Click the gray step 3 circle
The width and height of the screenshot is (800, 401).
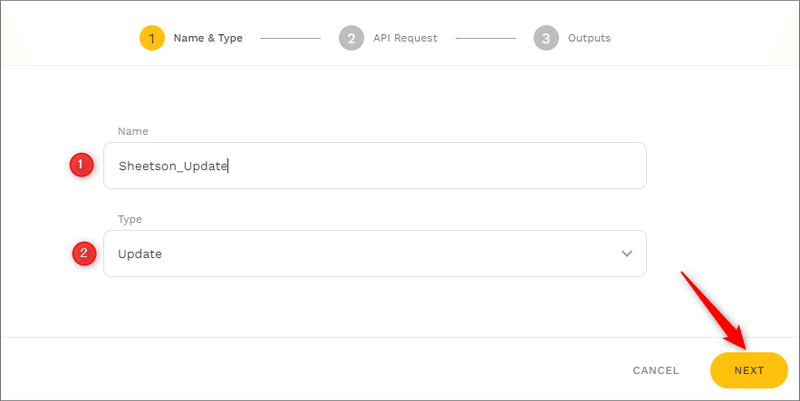click(x=545, y=38)
